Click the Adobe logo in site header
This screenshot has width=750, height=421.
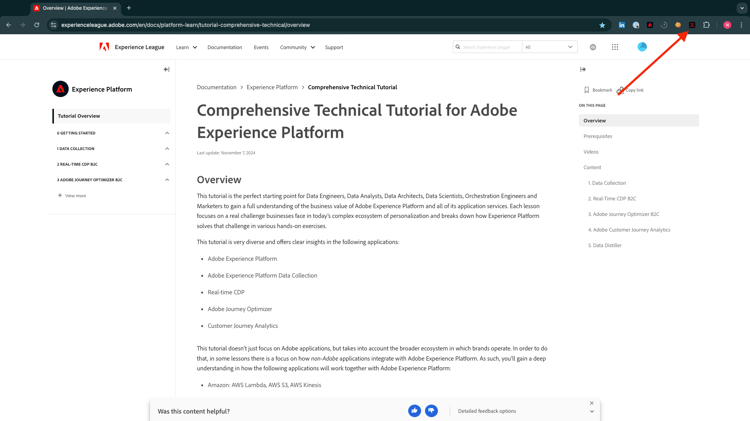pyautogui.click(x=104, y=46)
